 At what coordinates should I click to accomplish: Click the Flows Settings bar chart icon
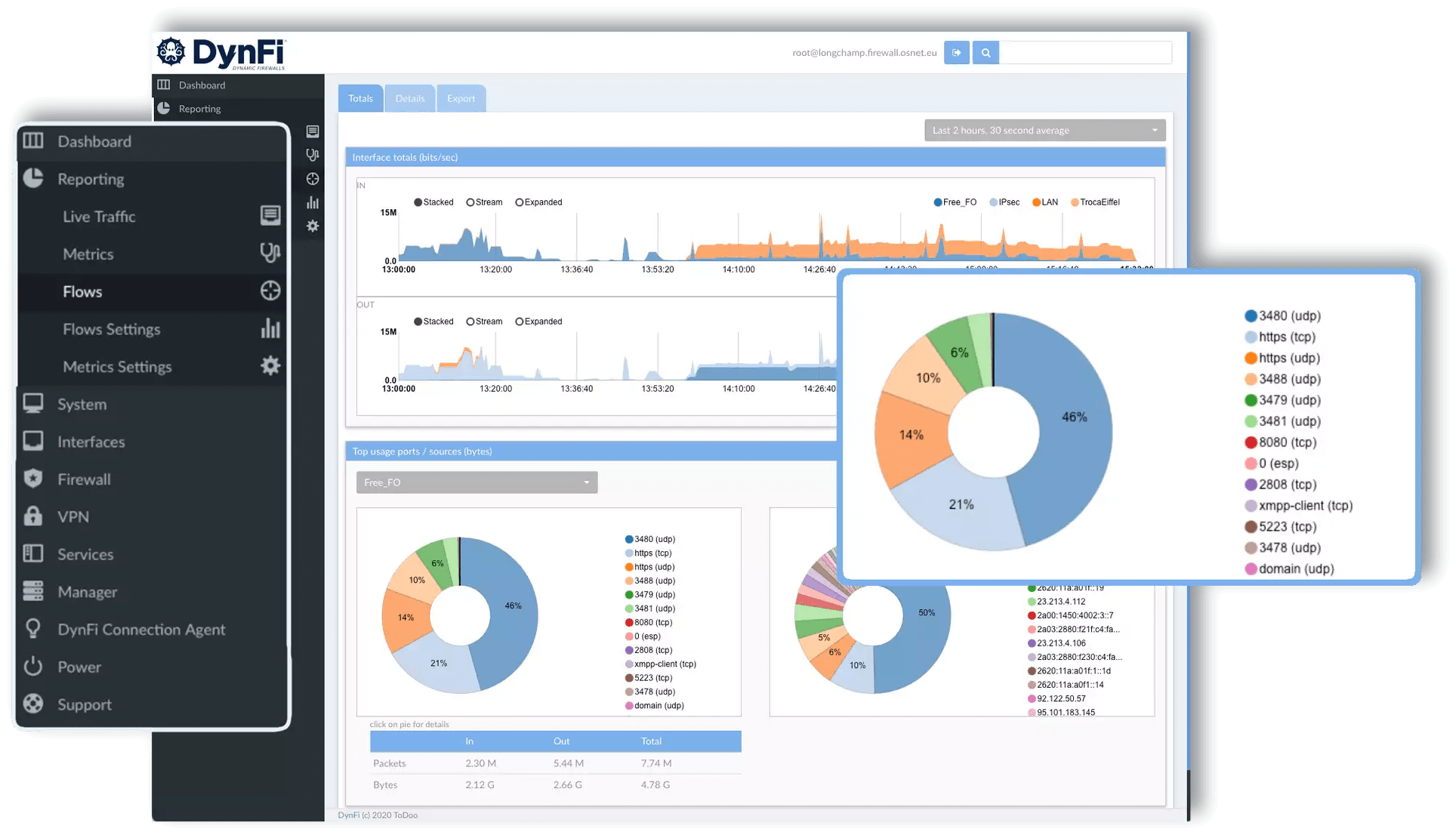[272, 329]
